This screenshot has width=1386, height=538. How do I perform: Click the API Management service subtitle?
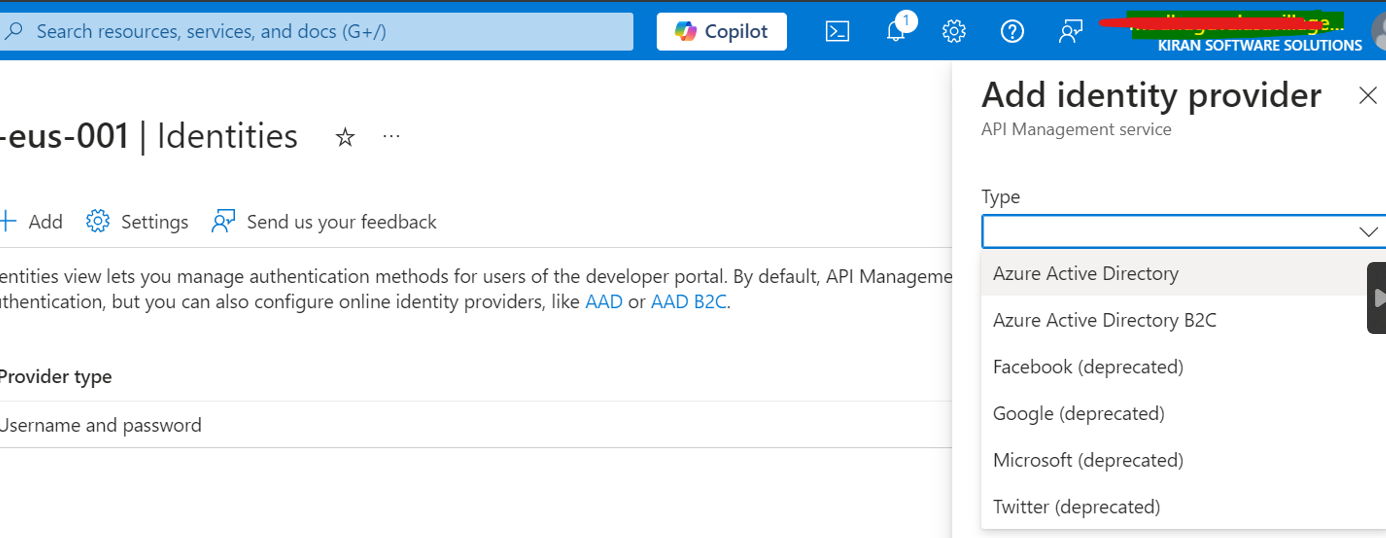pos(1076,130)
